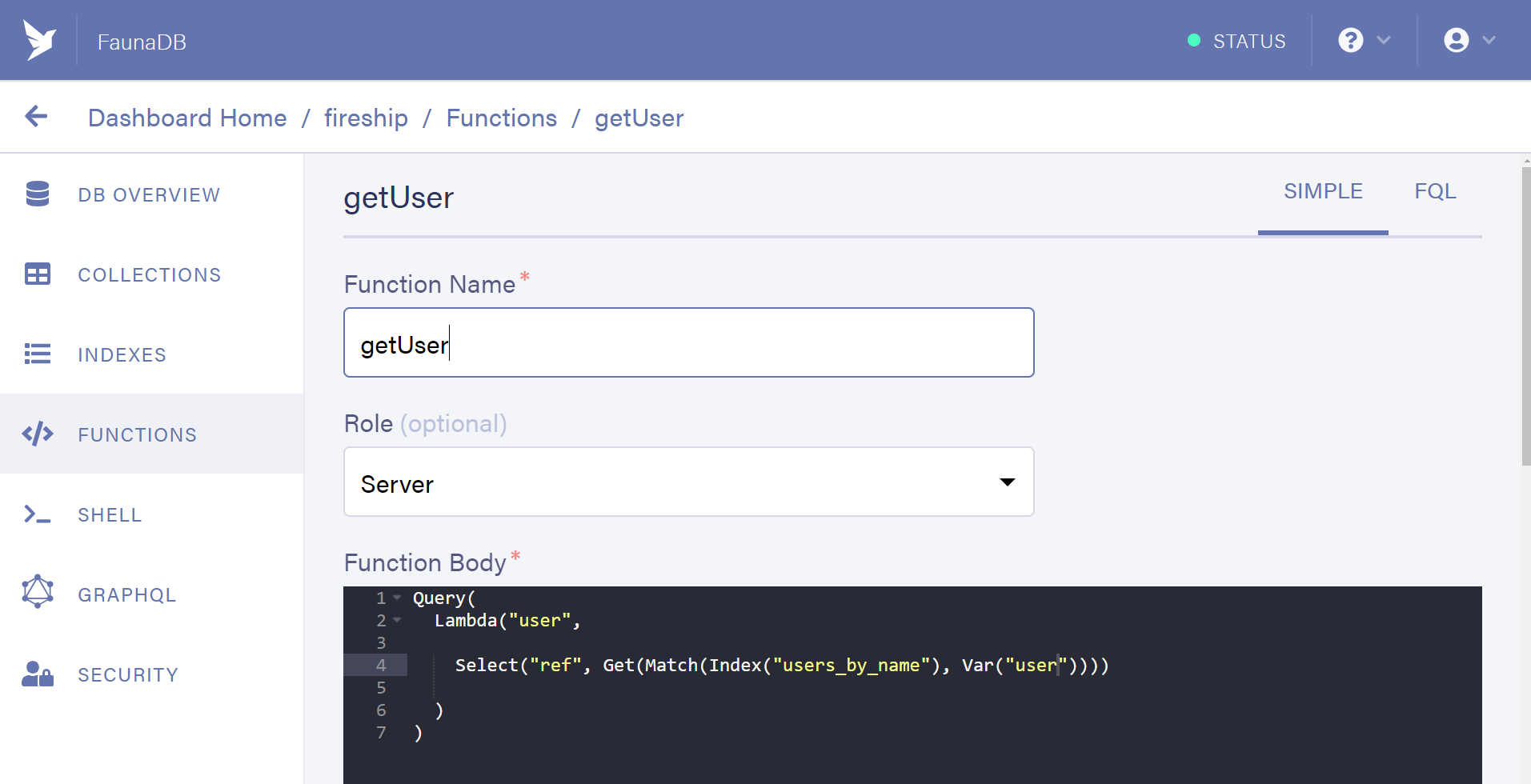The width and height of the screenshot is (1531, 784).
Task: Click the GraphQL icon in sidebar
Action: 38,593
